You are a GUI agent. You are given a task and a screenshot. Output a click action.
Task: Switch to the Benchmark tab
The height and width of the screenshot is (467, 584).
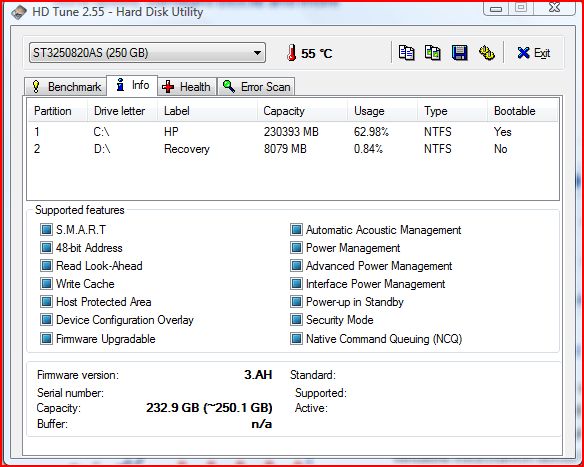click(66, 87)
